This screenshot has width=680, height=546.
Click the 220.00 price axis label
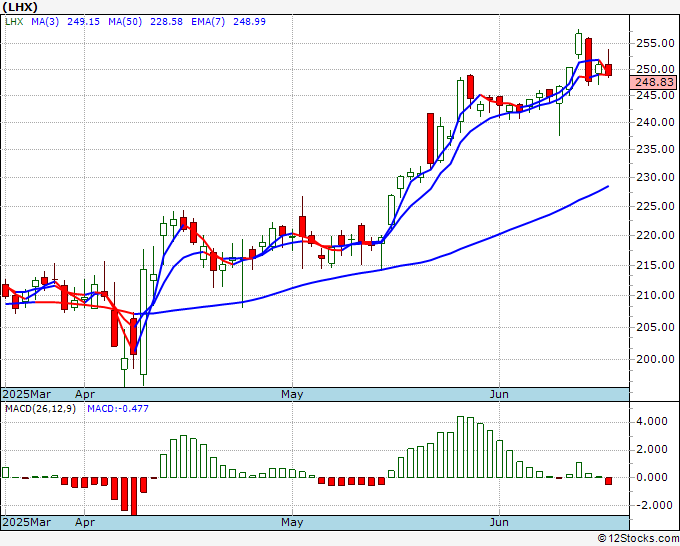655,235
